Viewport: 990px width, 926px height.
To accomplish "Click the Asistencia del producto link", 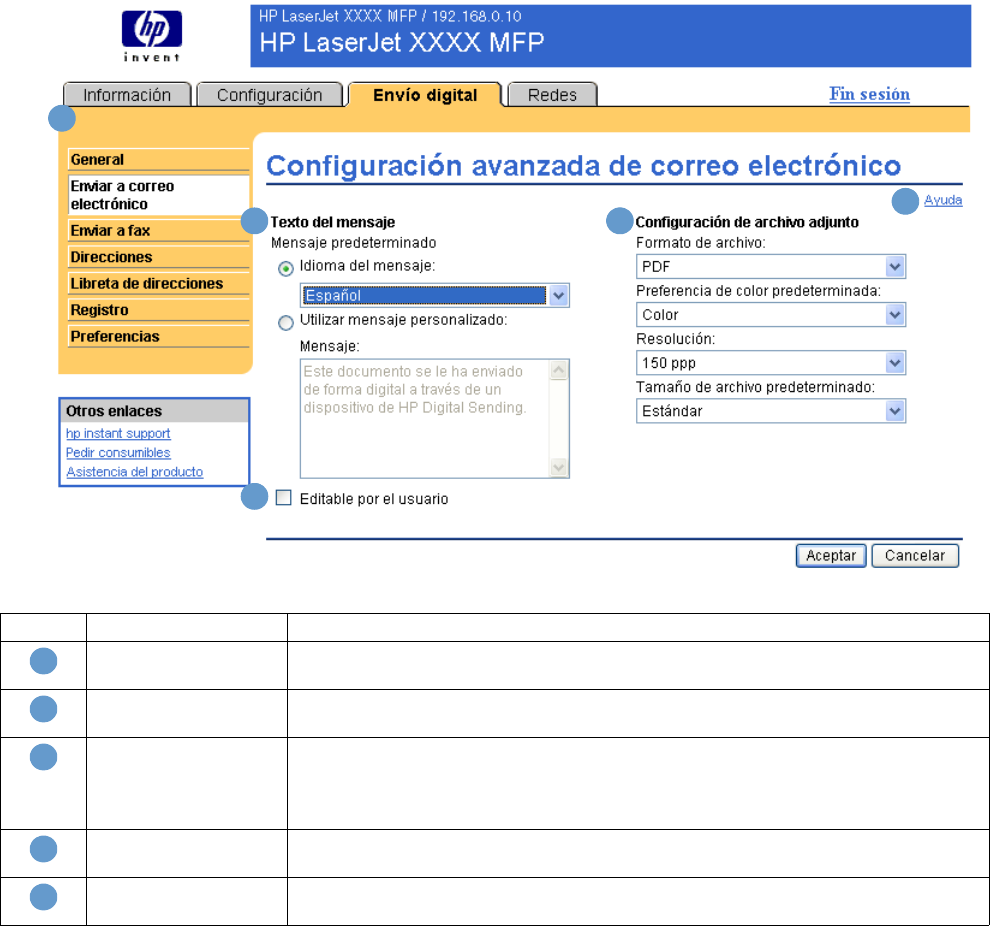I will pos(134,472).
